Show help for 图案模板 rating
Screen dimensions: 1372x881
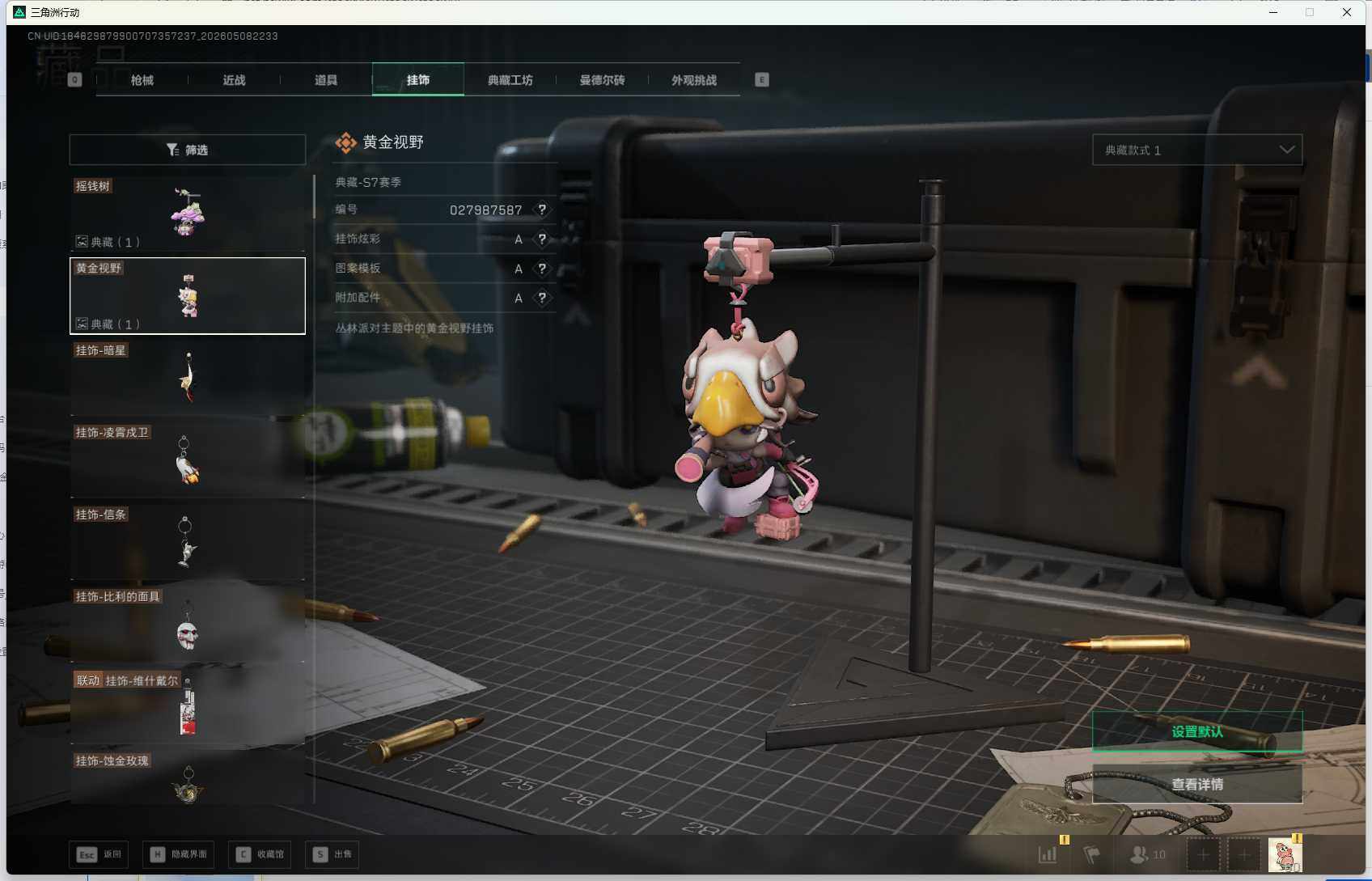coord(542,269)
